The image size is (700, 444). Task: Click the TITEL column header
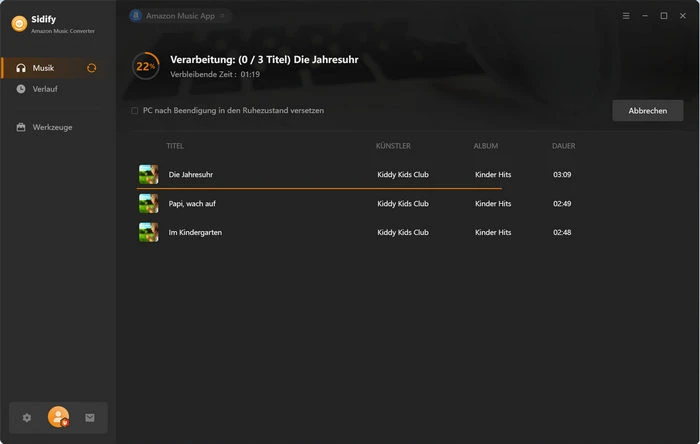[x=175, y=146]
